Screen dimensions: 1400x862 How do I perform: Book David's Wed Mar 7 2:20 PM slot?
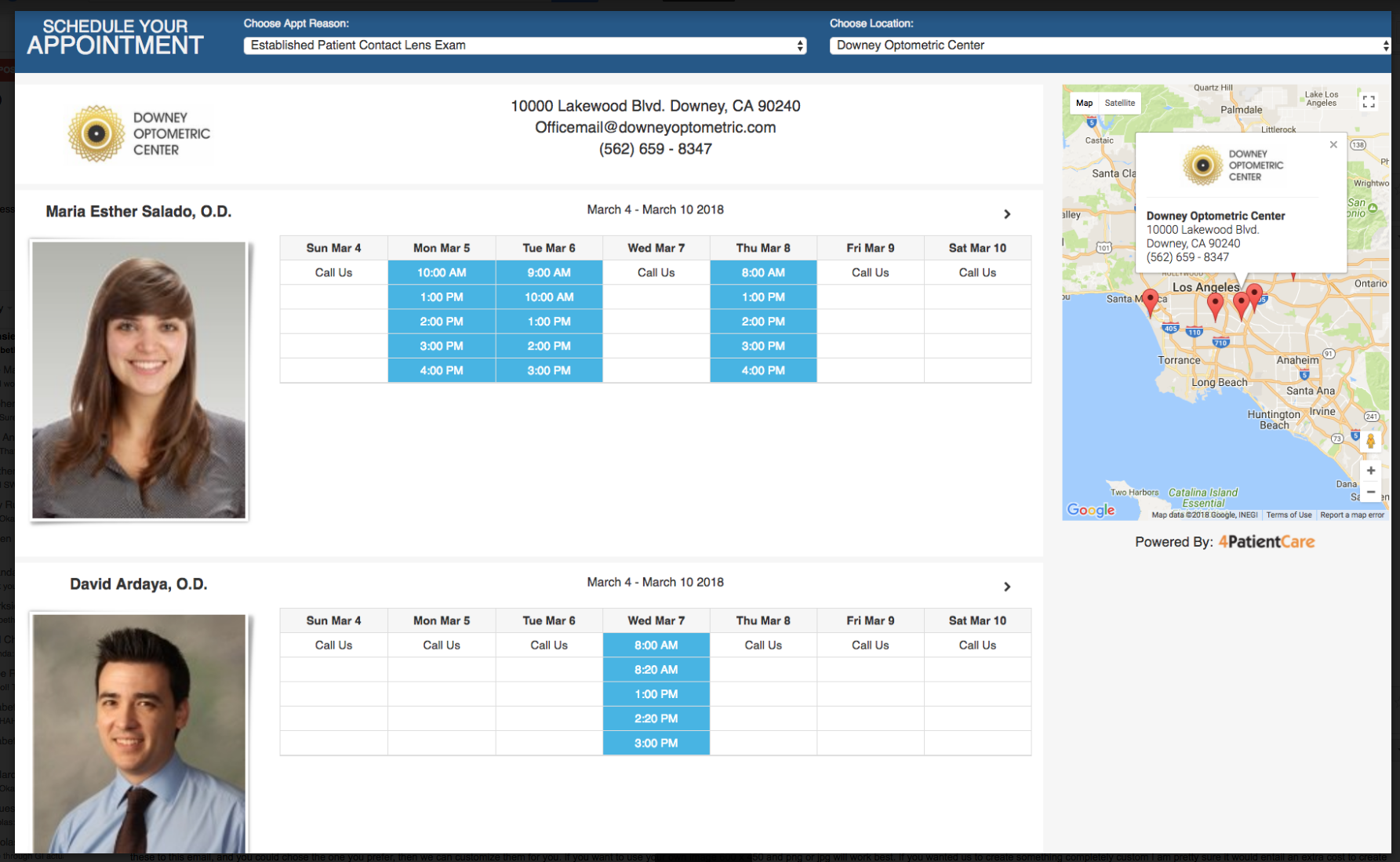(x=656, y=718)
